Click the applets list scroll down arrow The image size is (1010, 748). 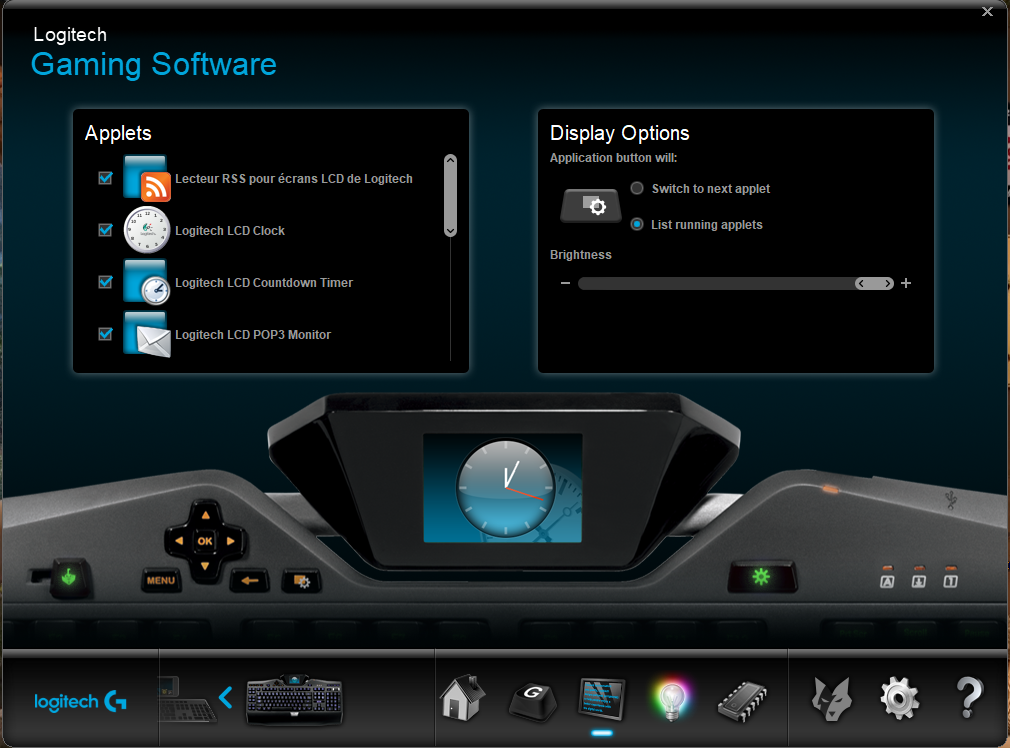tap(451, 231)
